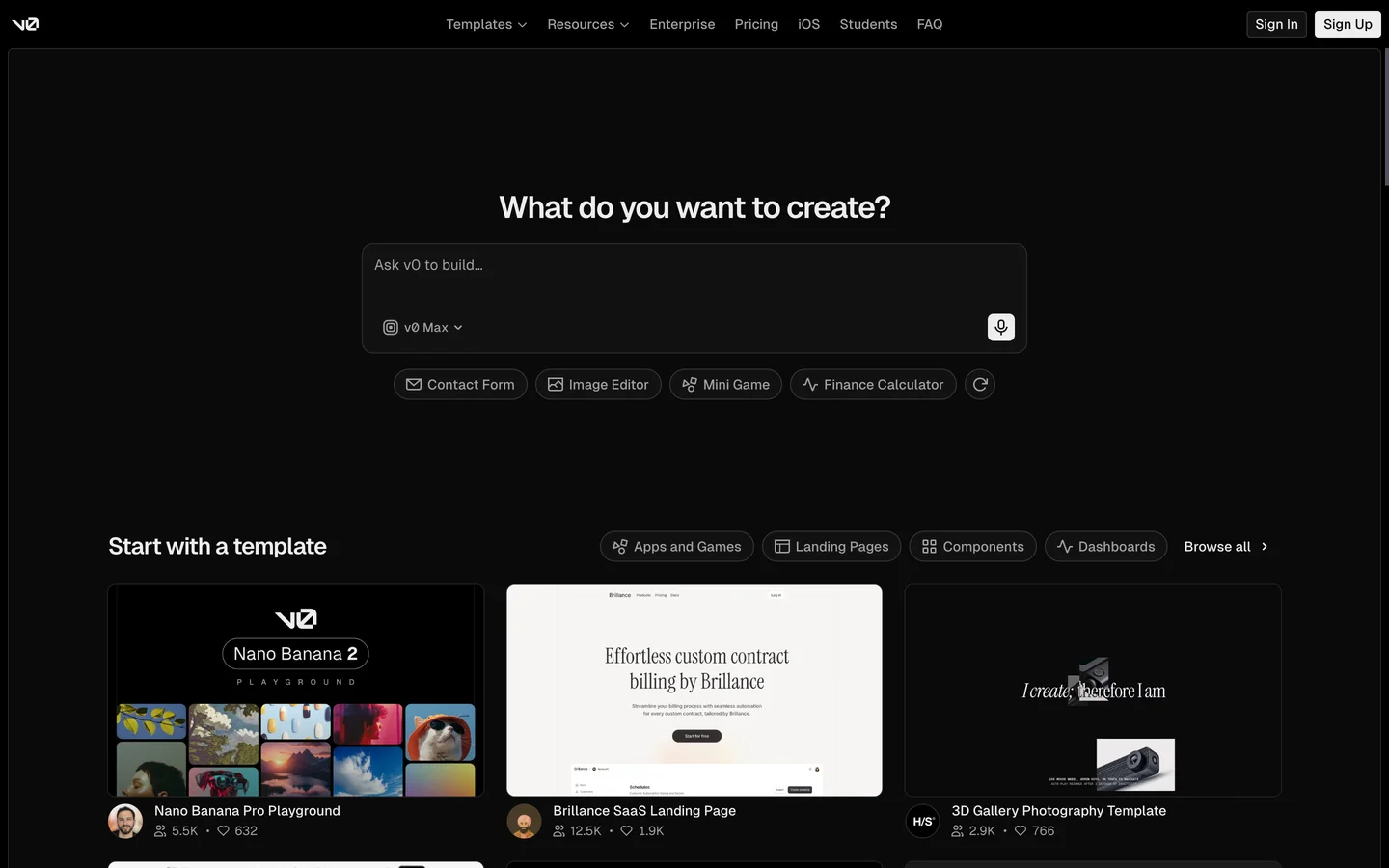Click the Sign Up button
This screenshot has height=868, width=1389.
pyautogui.click(x=1348, y=24)
